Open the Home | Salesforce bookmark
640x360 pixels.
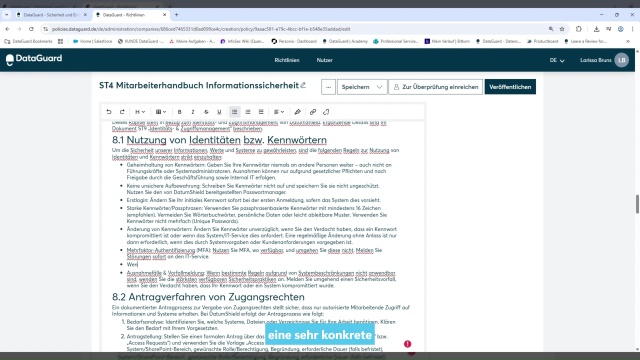point(92,41)
